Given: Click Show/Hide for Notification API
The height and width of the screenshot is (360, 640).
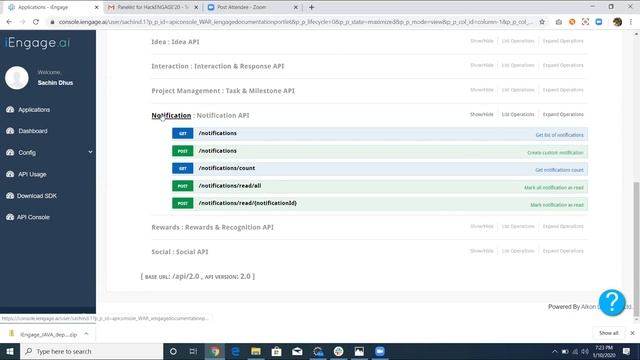Looking at the screenshot, I should (x=482, y=115).
